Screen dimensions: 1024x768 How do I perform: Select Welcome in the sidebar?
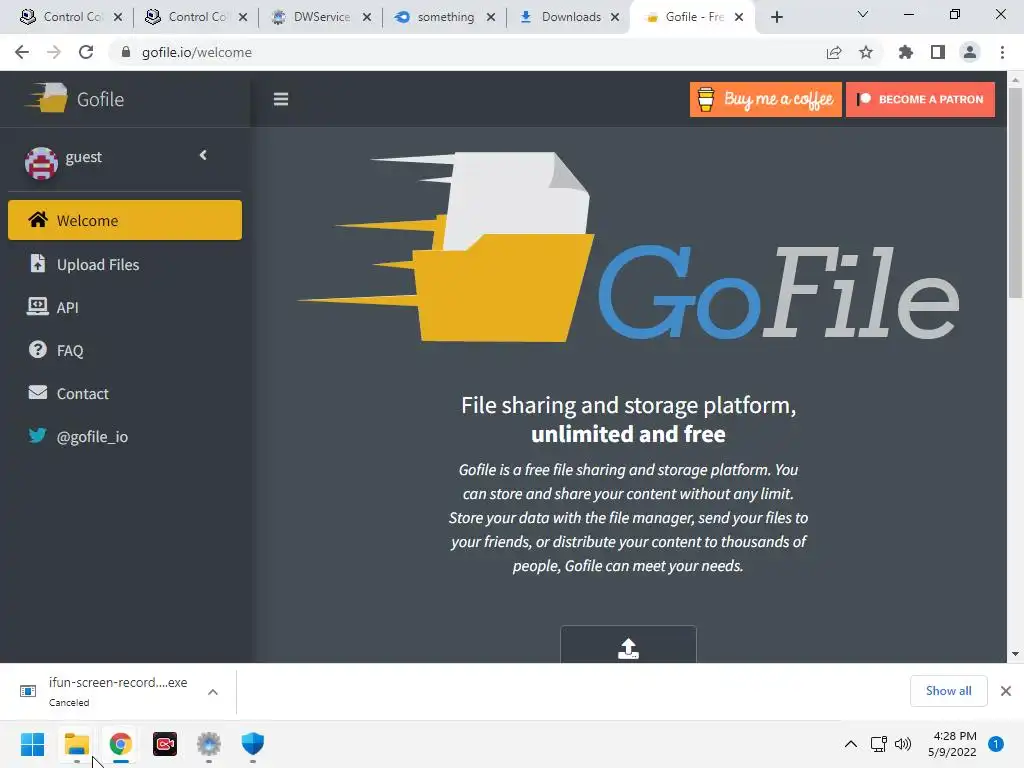coord(125,220)
